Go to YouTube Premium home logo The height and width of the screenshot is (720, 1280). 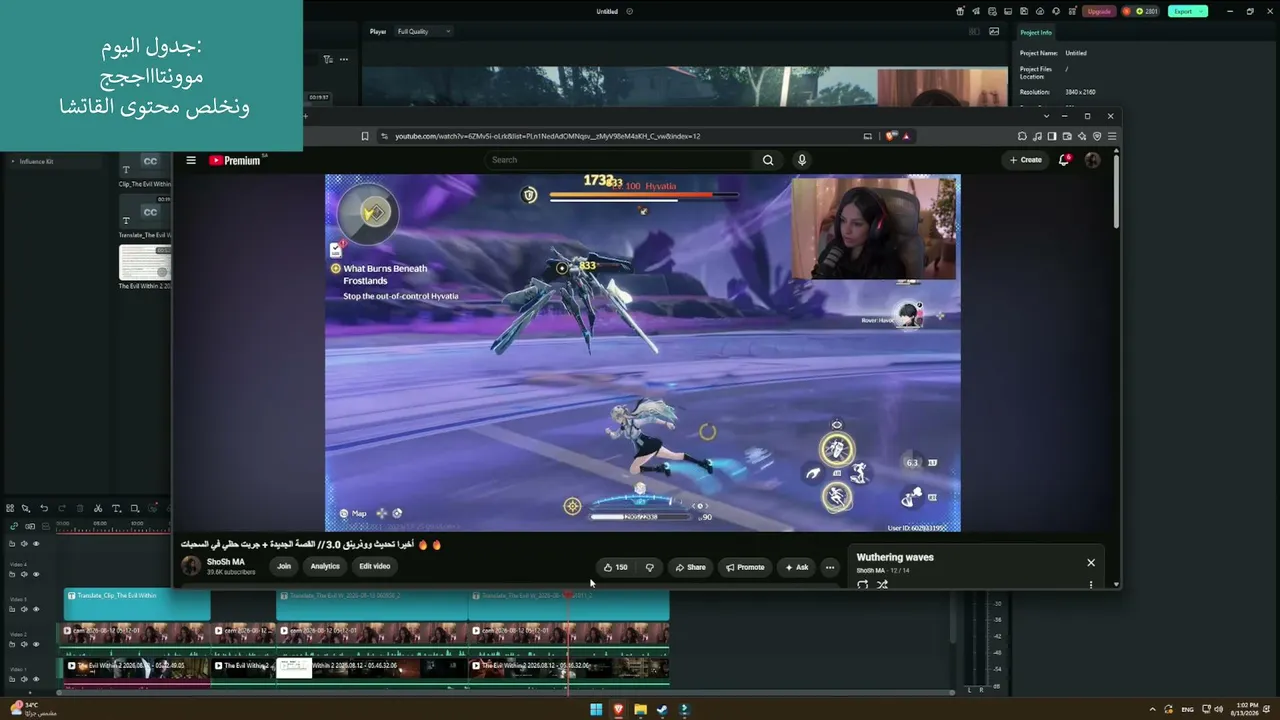coord(235,160)
